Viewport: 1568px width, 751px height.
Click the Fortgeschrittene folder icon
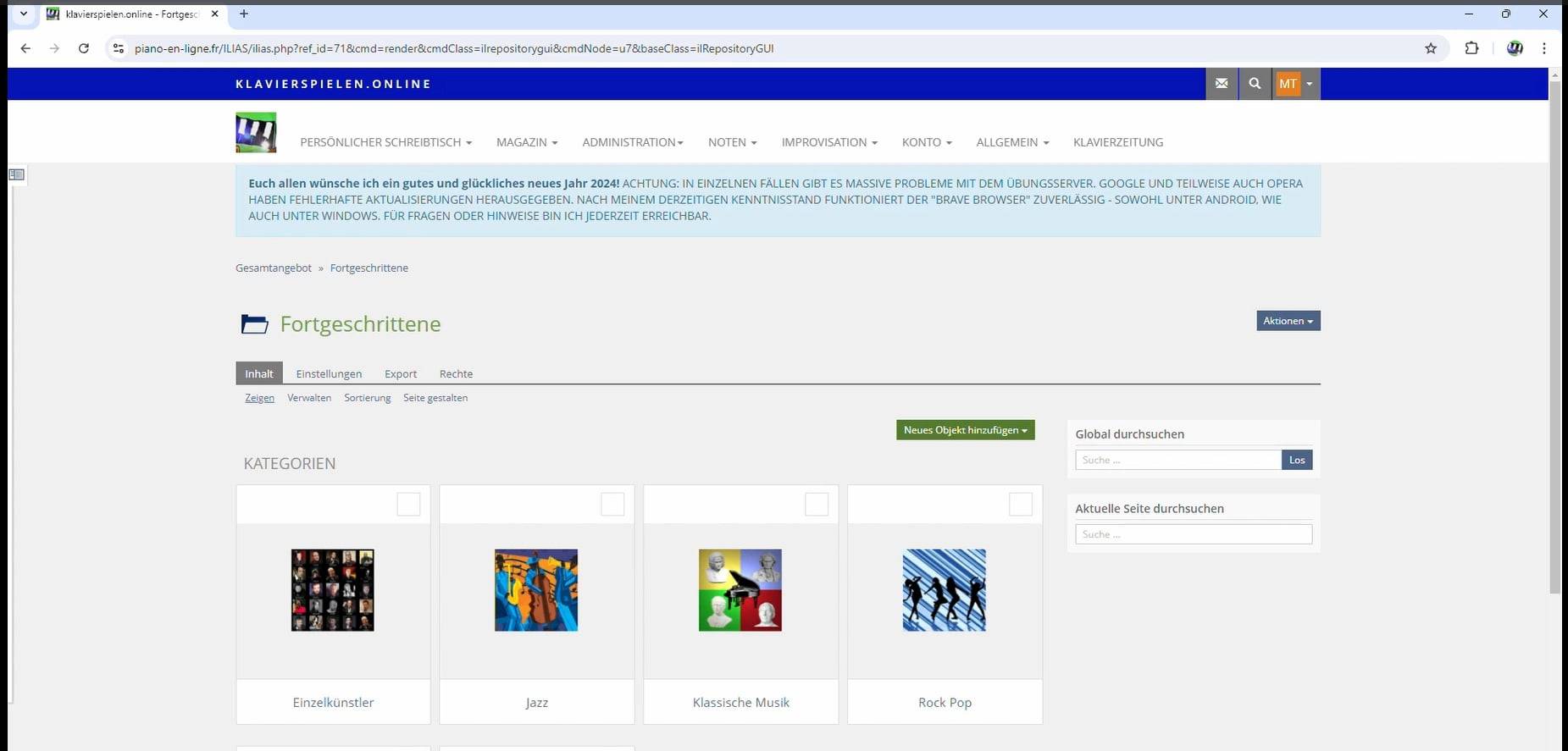coord(254,324)
